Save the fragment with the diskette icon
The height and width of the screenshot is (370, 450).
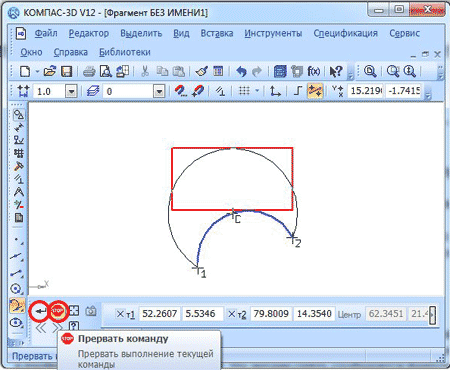click(66, 71)
